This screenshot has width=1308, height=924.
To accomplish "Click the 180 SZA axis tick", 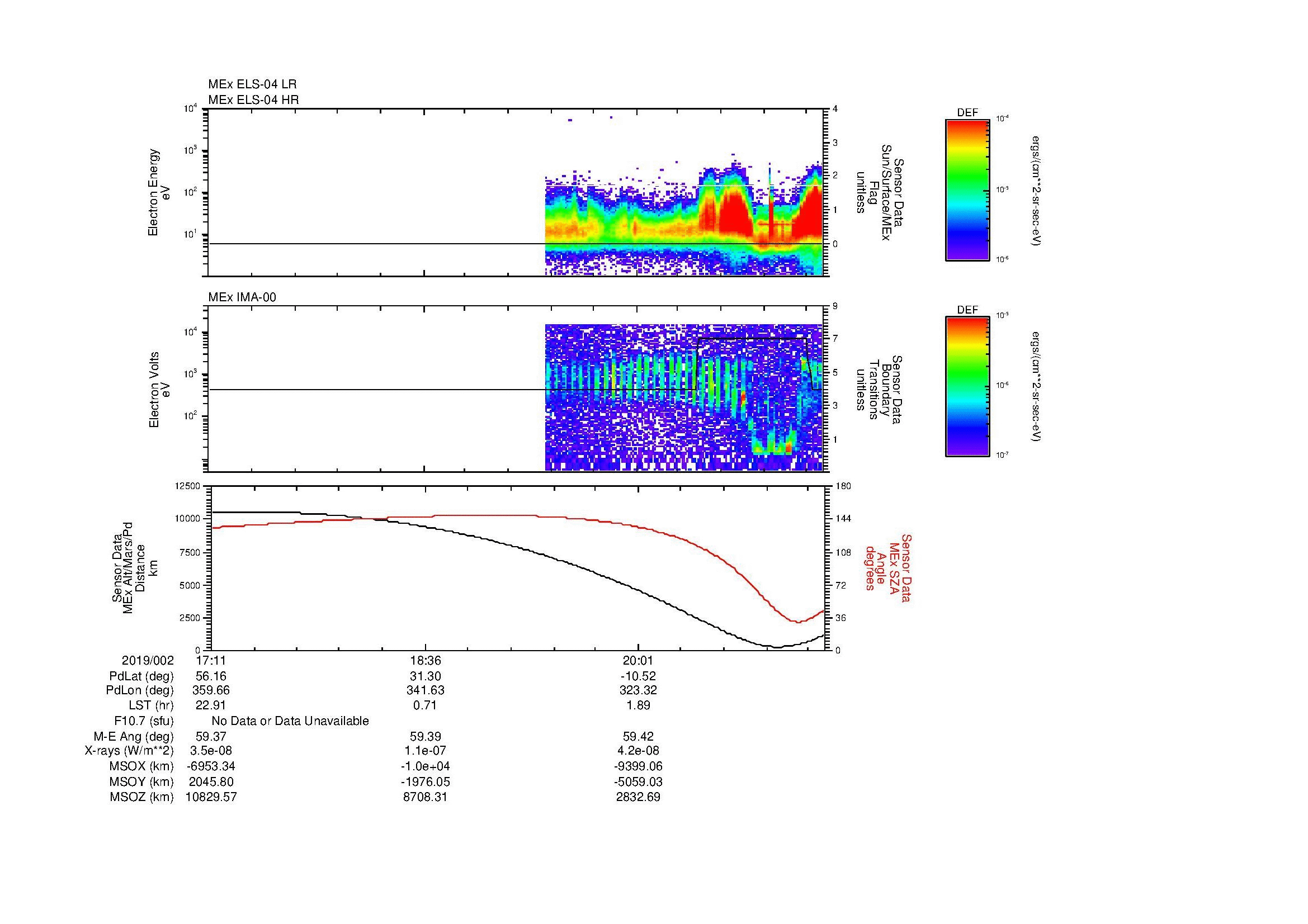I will coord(843,486).
